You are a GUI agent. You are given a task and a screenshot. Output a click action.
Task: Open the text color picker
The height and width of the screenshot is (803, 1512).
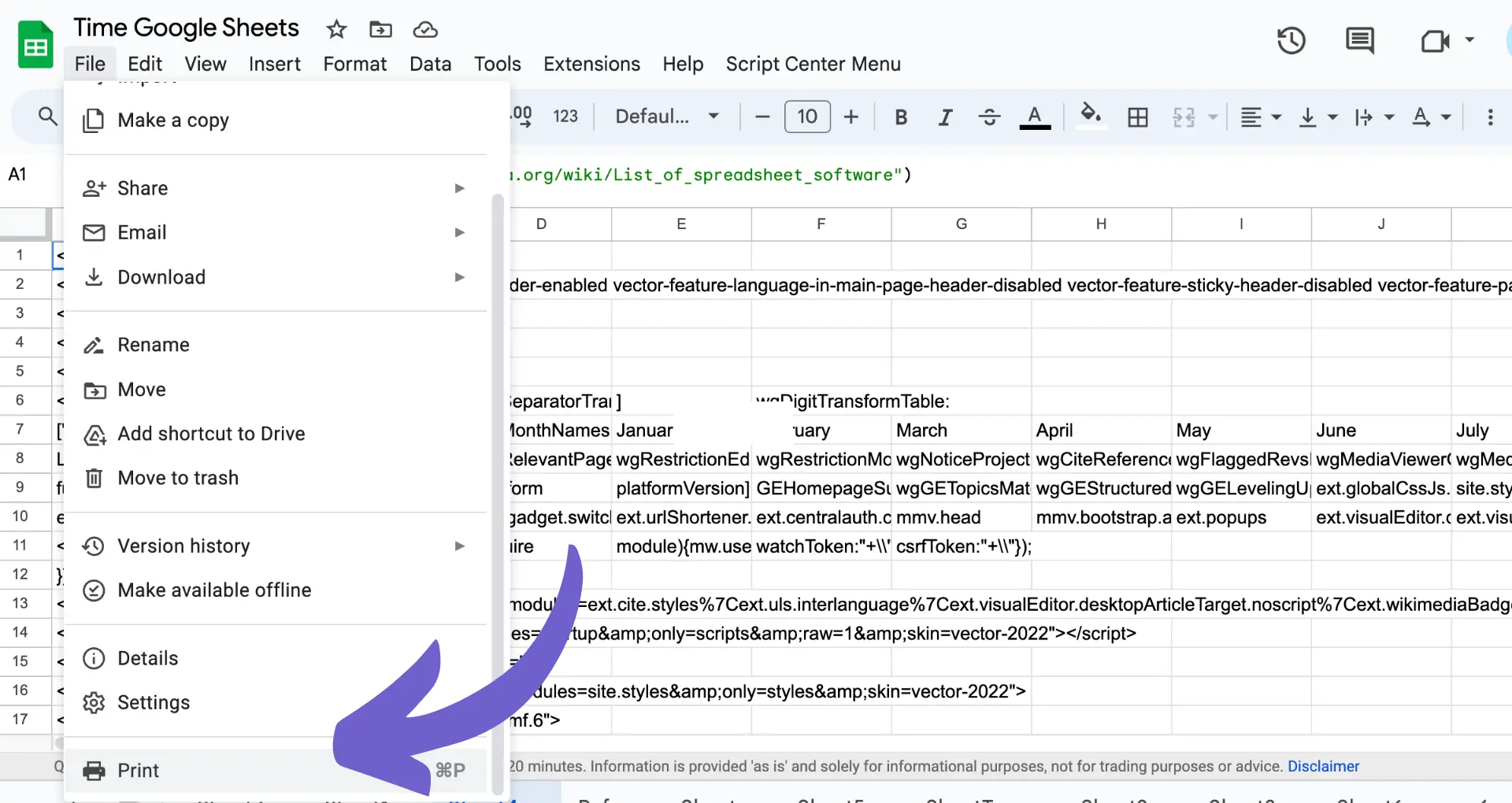coord(1035,117)
